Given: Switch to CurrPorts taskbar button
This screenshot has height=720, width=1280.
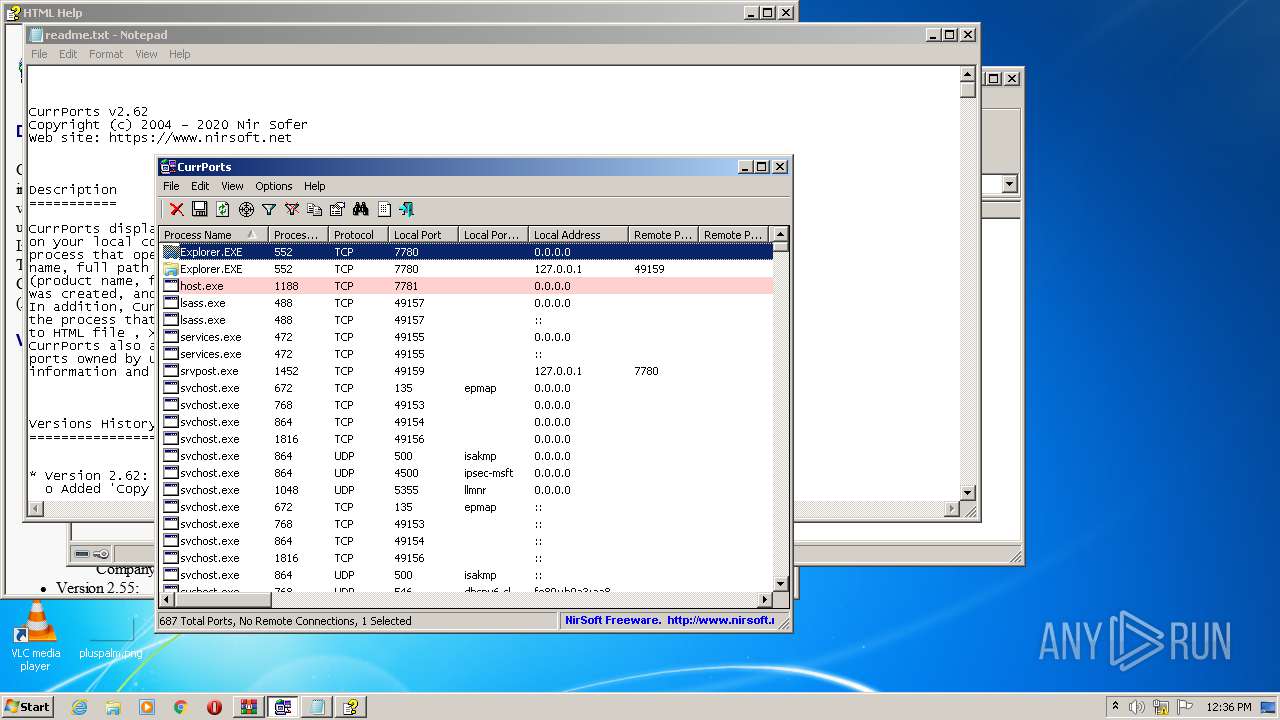Looking at the screenshot, I should click(283, 707).
